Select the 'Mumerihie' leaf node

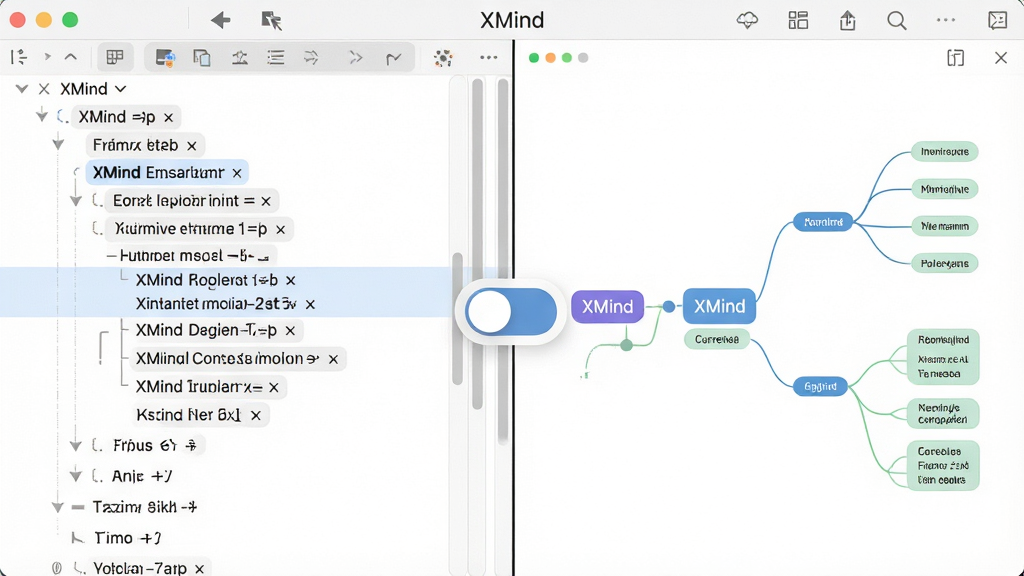pos(944,189)
